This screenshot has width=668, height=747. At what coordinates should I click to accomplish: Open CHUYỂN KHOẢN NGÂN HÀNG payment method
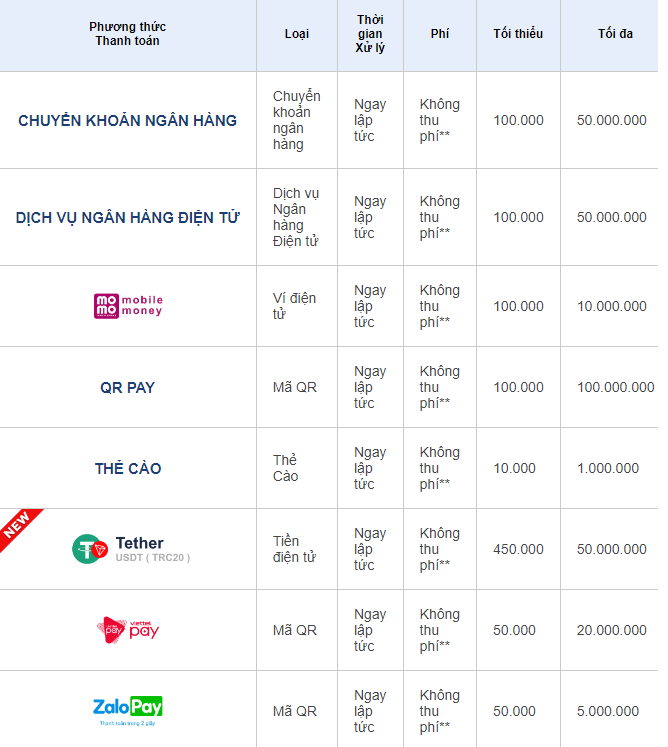127,120
